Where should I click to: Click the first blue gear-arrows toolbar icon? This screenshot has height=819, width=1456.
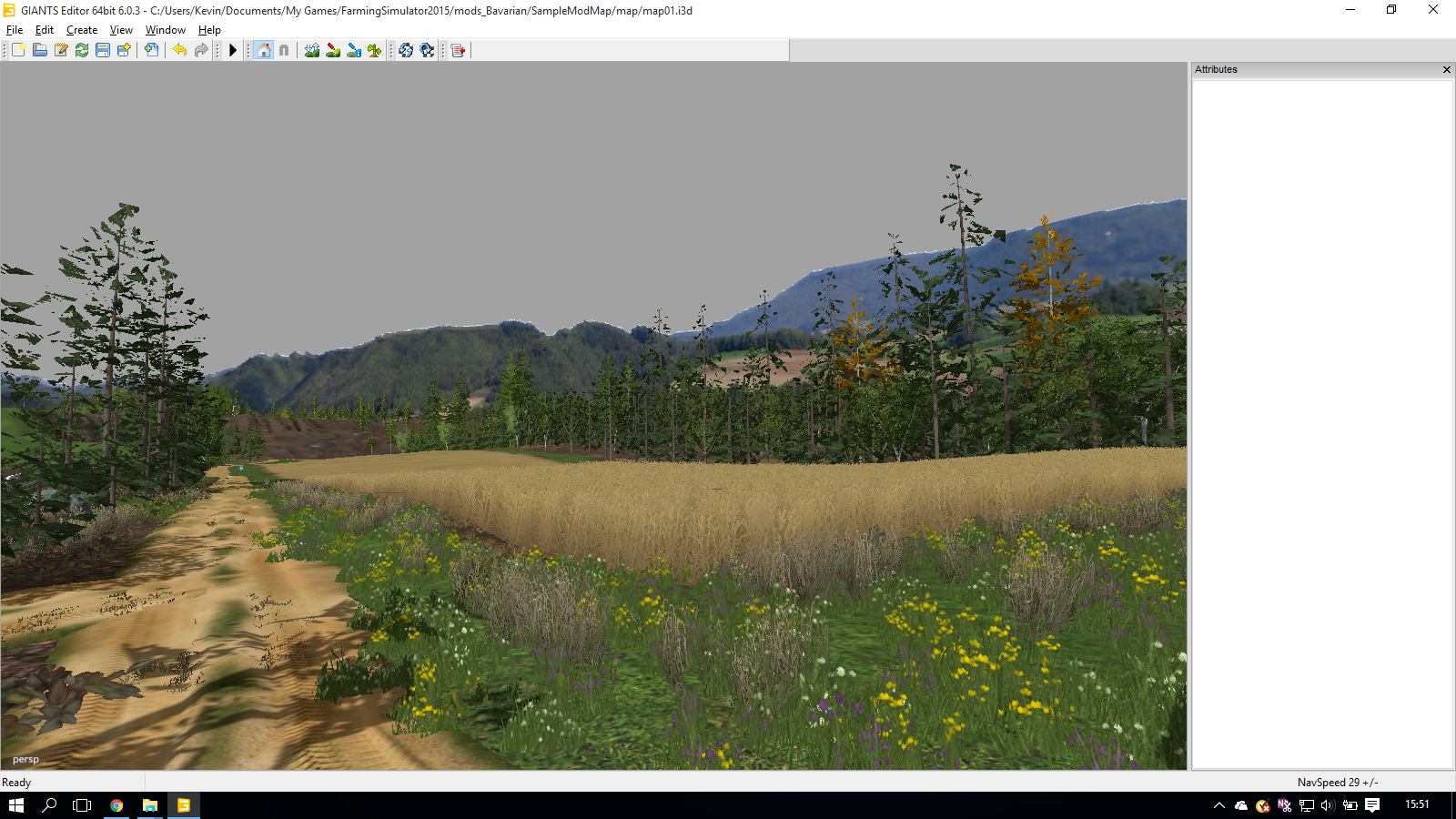pyautogui.click(x=406, y=50)
